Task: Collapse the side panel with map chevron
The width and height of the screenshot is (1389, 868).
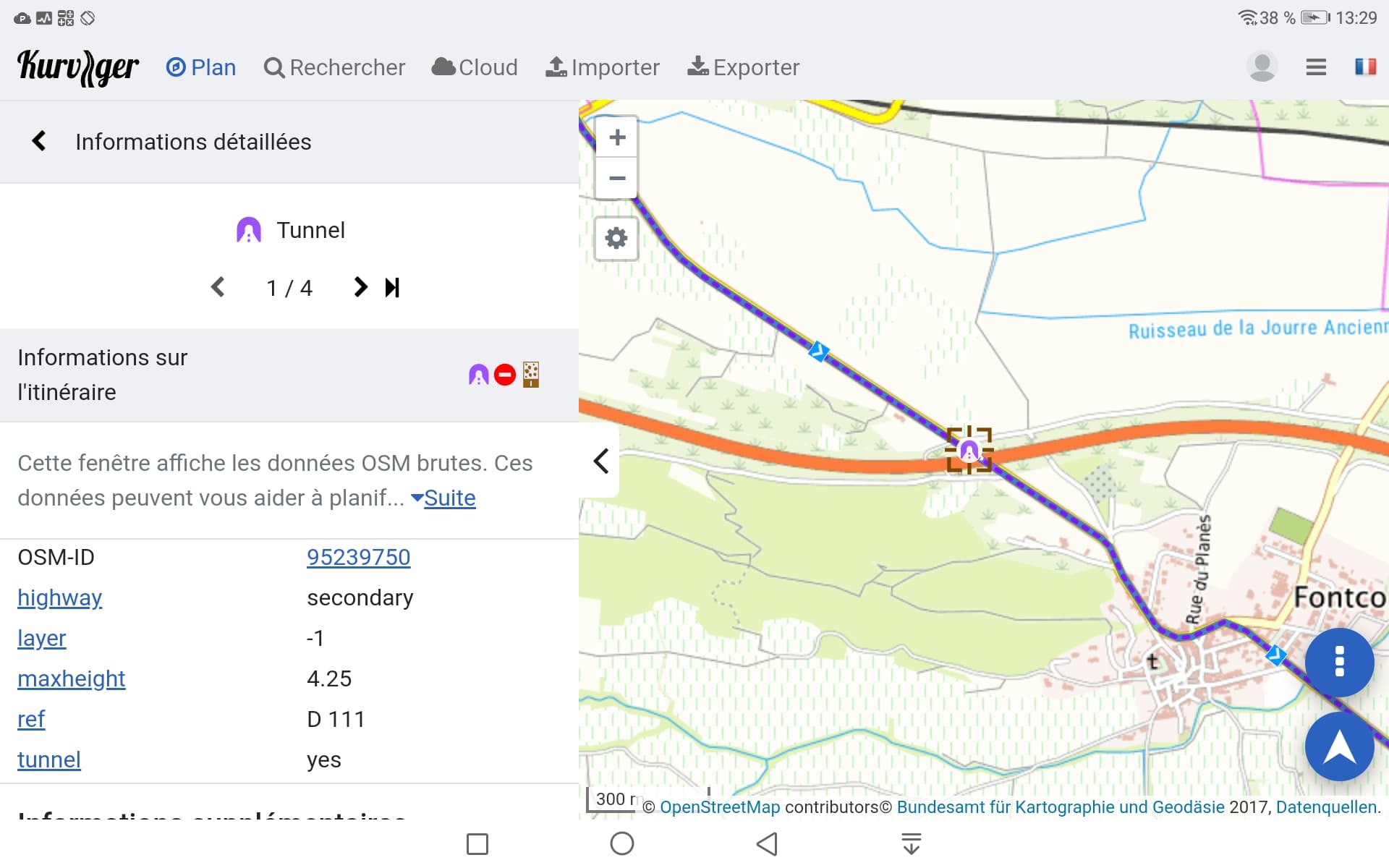Action: (x=600, y=461)
